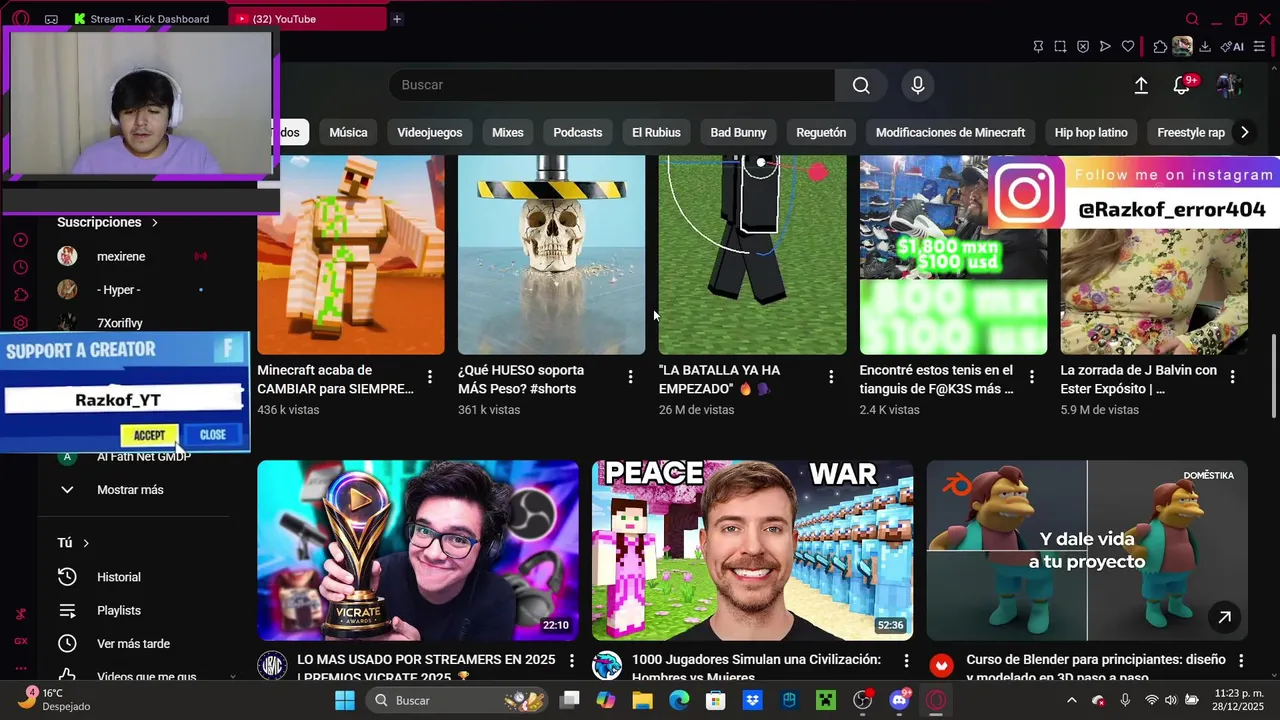Select the Bad Bunny filter chip

738,132
